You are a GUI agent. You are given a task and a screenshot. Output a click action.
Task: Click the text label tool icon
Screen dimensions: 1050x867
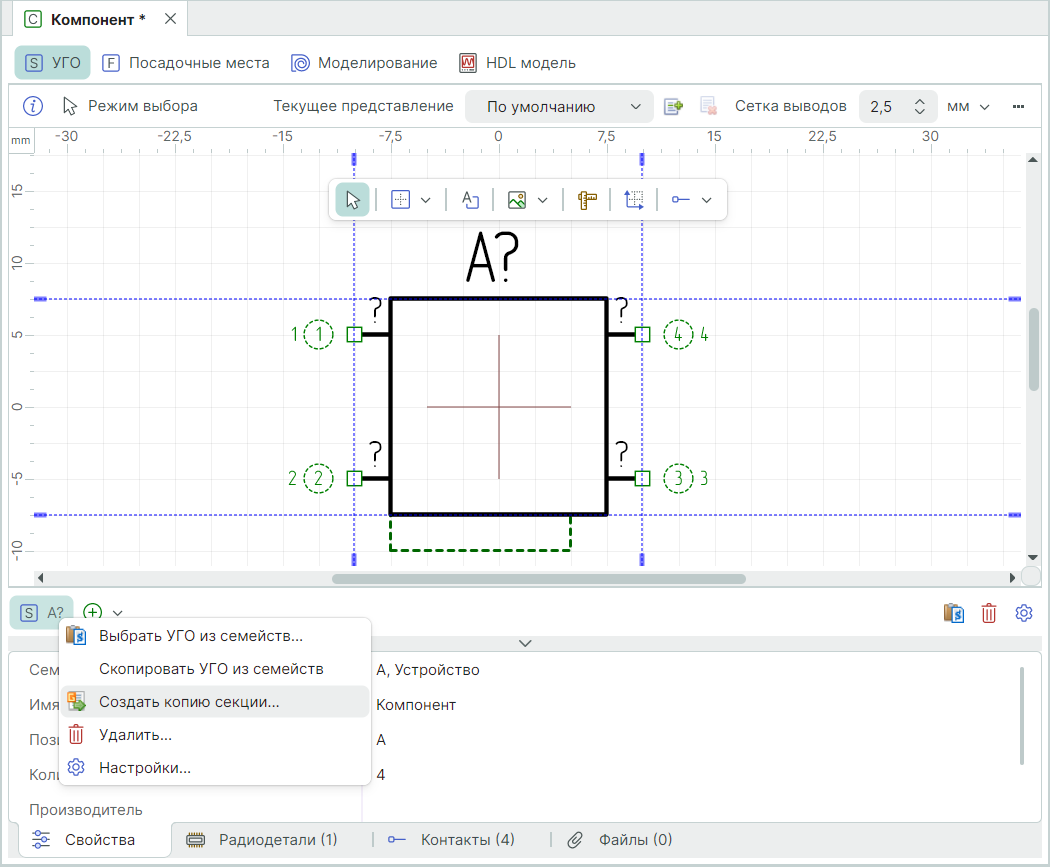pos(470,200)
